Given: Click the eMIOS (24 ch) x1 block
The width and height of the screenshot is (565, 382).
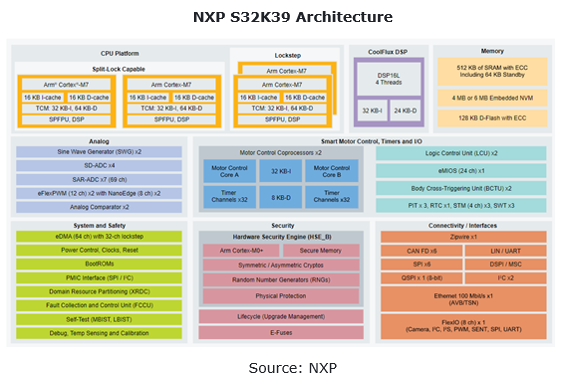Looking at the screenshot, I should (461, 171).
